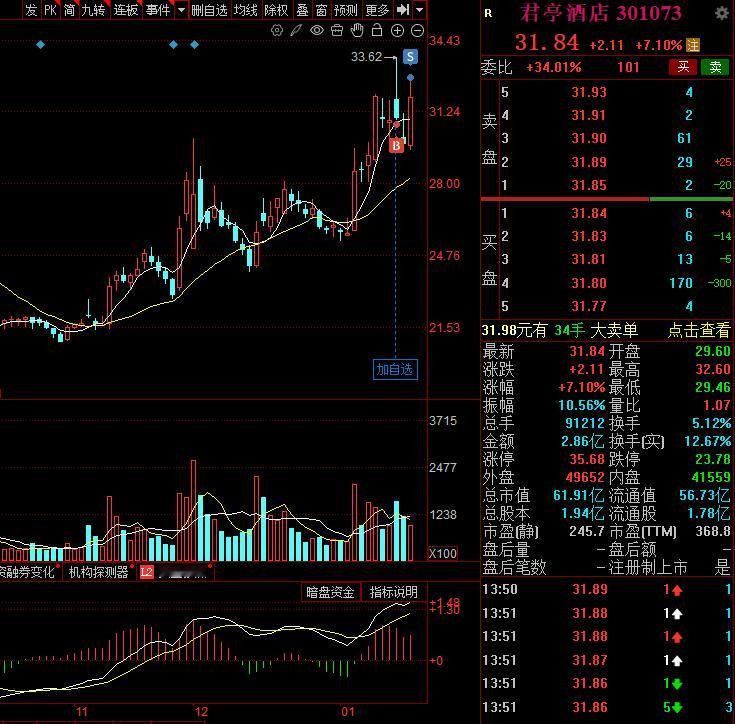Select buy level 4 price 31.80
735x724 pixels.
[x=589, y=283]
